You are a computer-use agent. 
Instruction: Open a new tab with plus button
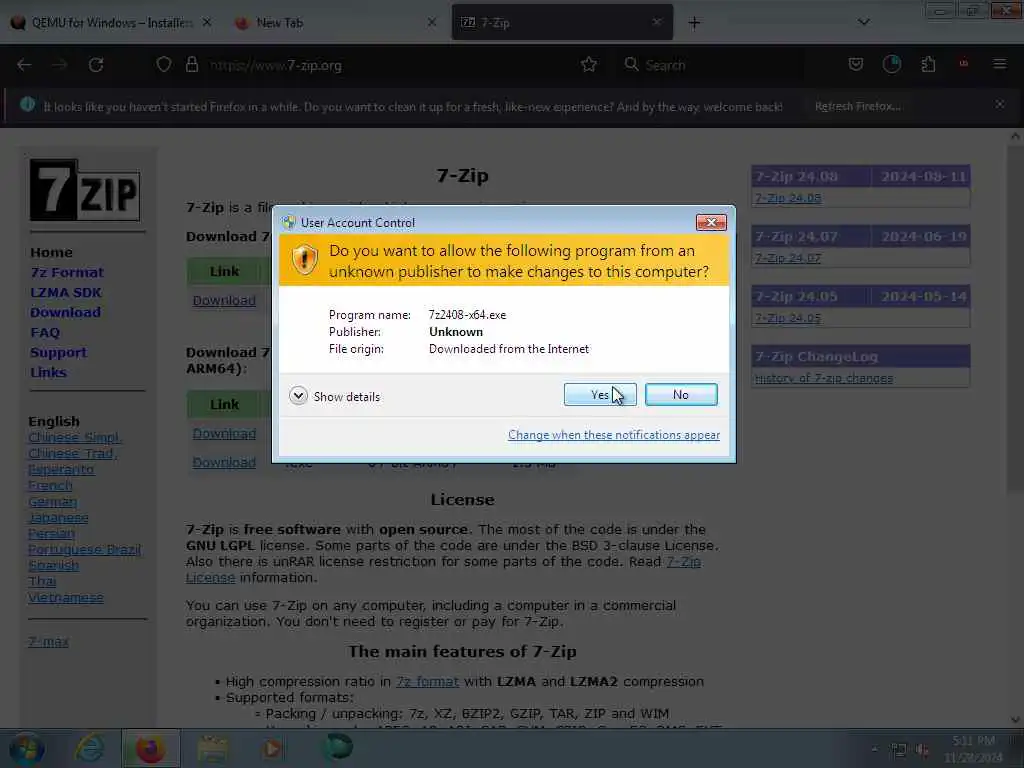point(694,23)
